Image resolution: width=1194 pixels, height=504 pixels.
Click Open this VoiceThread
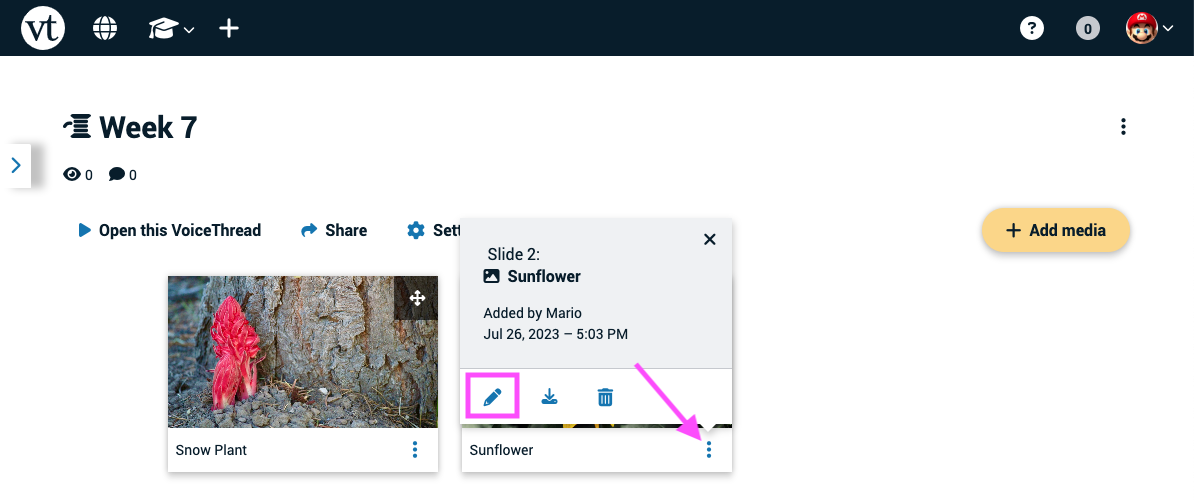pos(169,230)
